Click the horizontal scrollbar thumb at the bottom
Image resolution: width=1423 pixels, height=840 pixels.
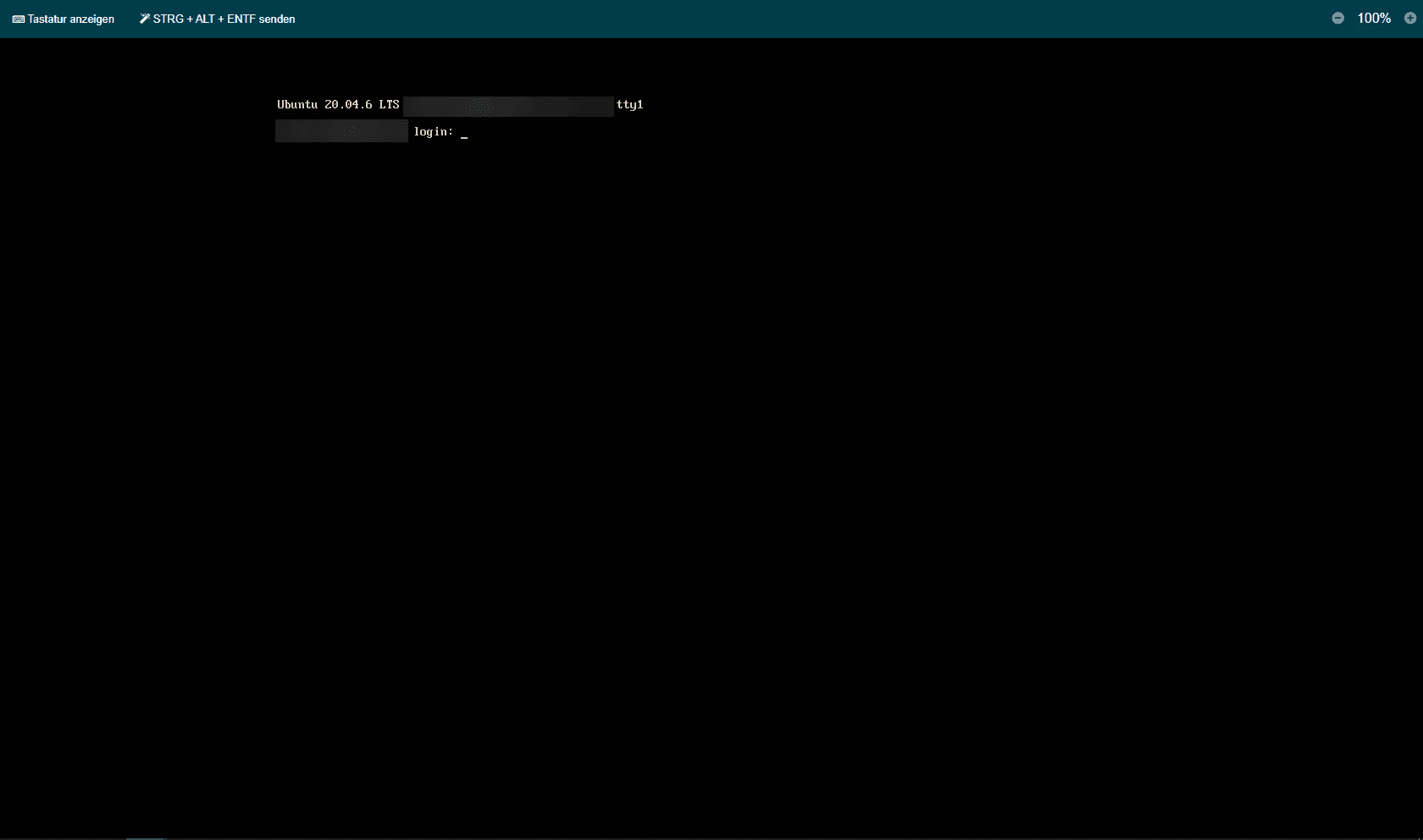click(144, 837)
